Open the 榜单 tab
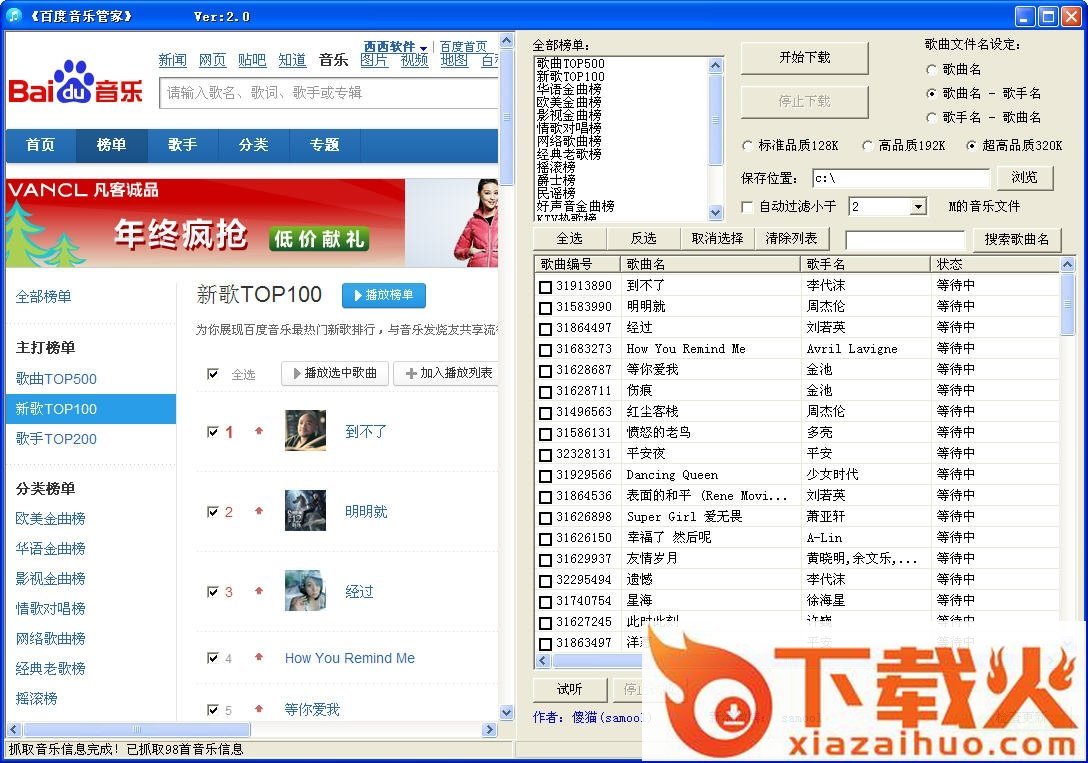1088x763 pixels. tap(112, 145)
